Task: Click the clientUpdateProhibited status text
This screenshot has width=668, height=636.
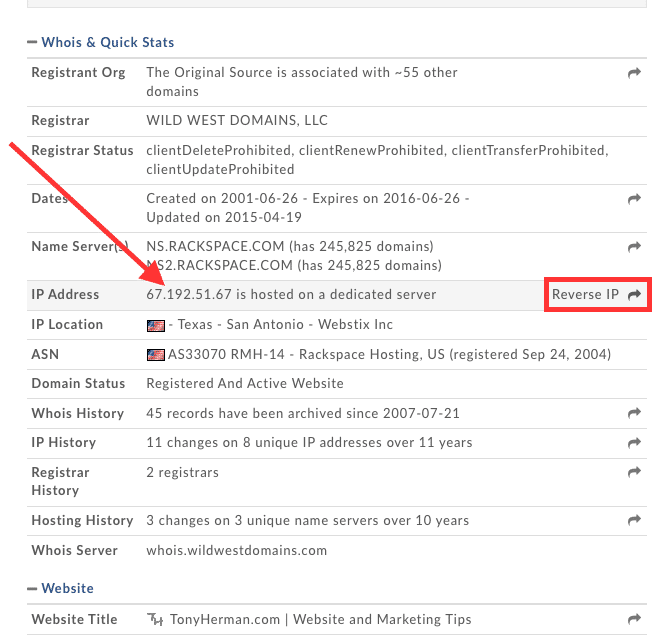Action: click(220, 170)
